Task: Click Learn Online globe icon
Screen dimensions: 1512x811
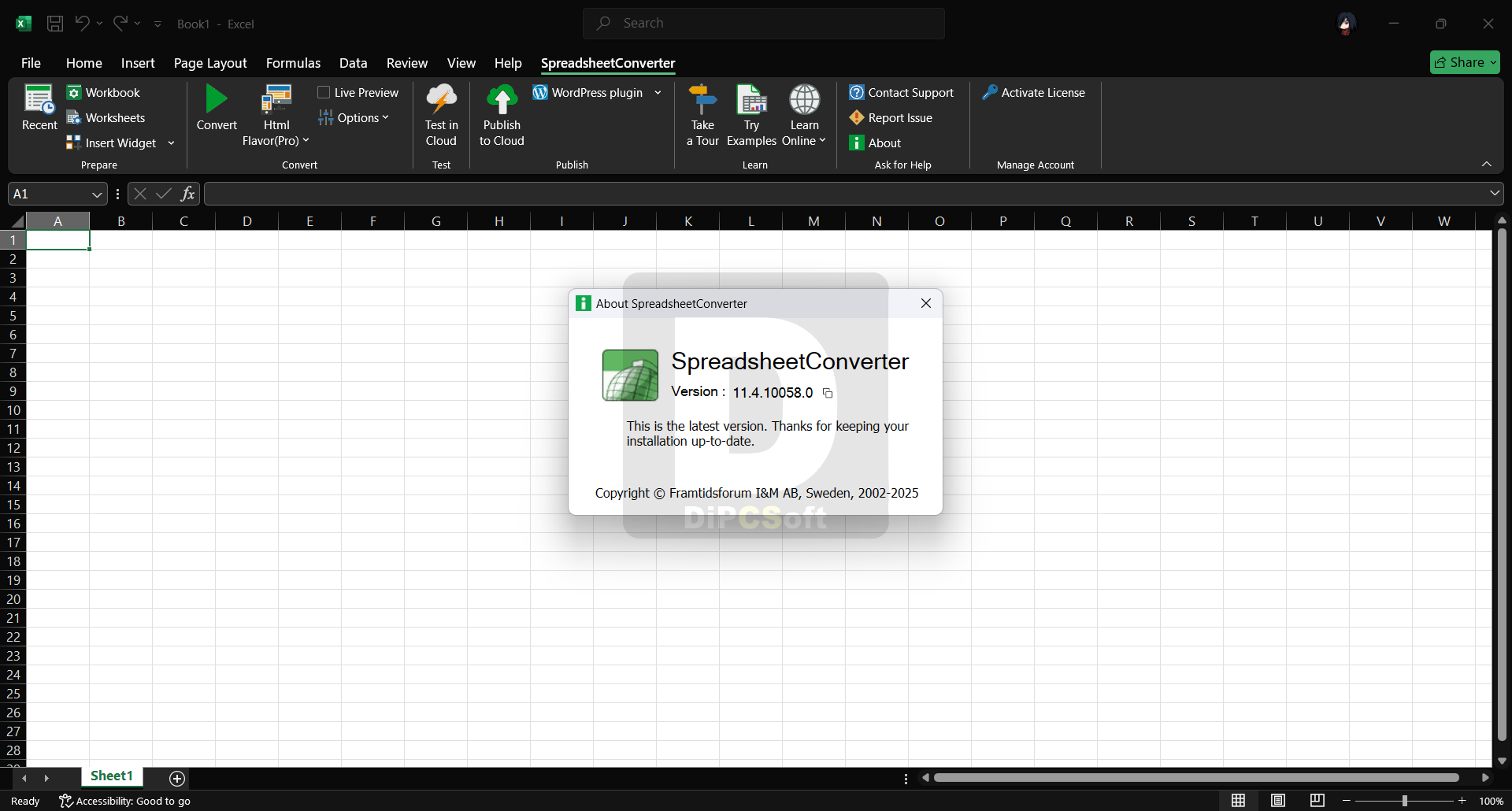Action: [804, 100]
